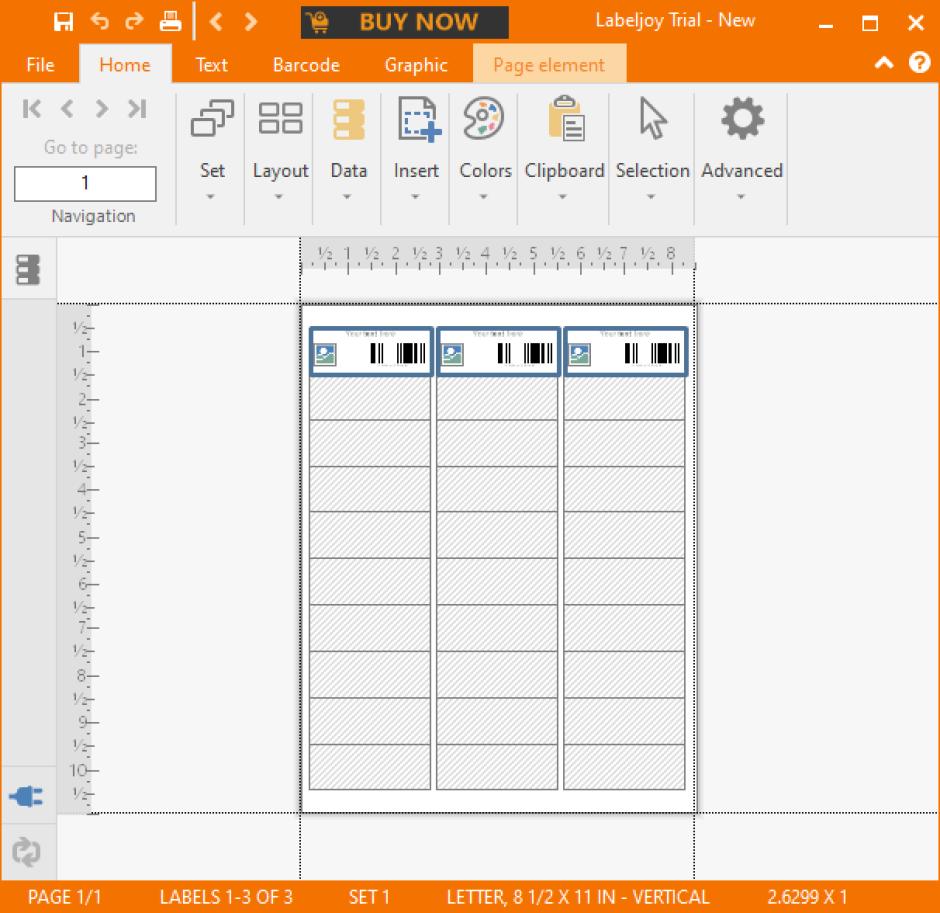Click the Insert element icon

(419, 119)
